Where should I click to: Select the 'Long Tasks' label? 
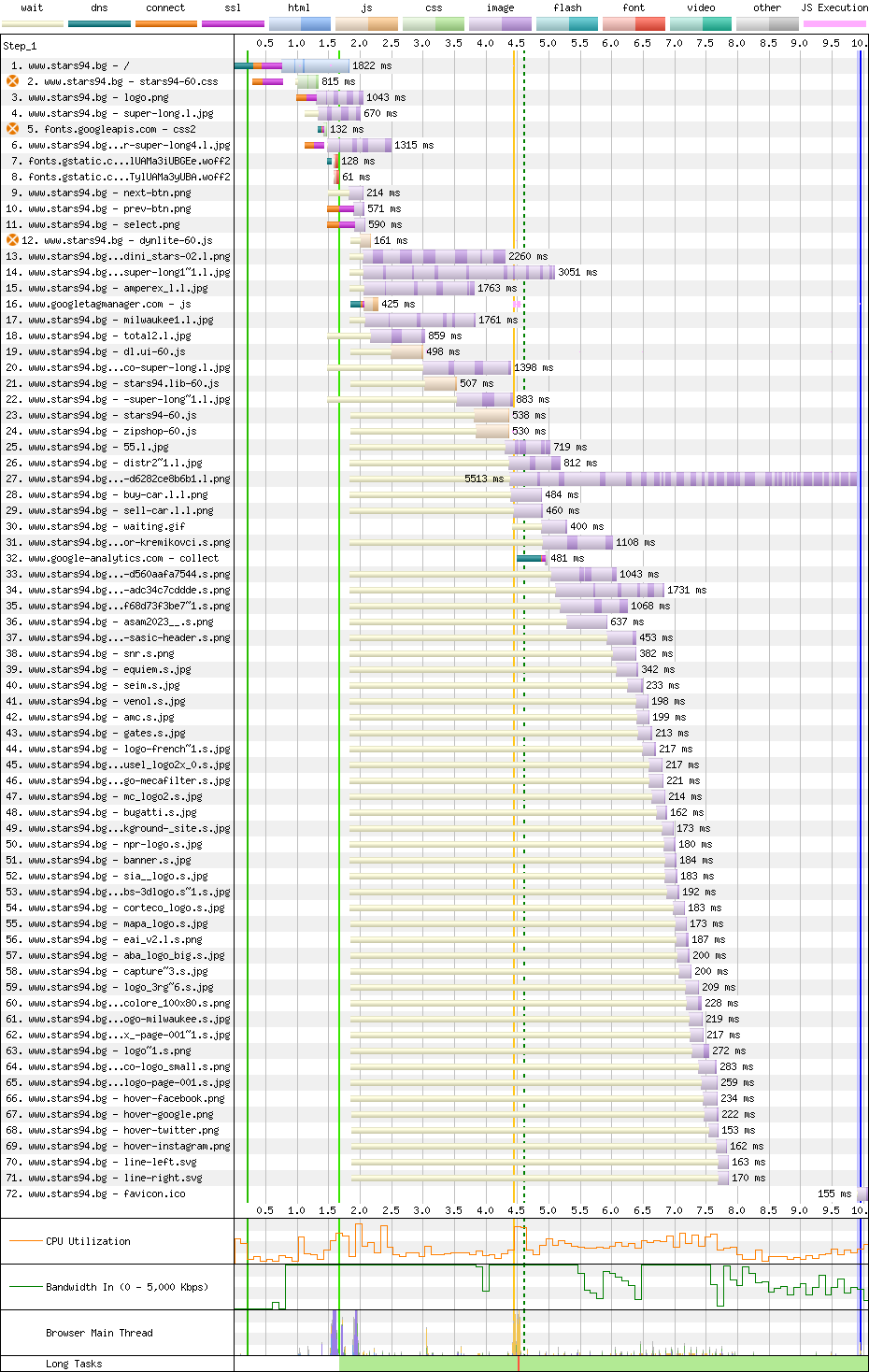pyautogui.click(x=74, y=1364)
